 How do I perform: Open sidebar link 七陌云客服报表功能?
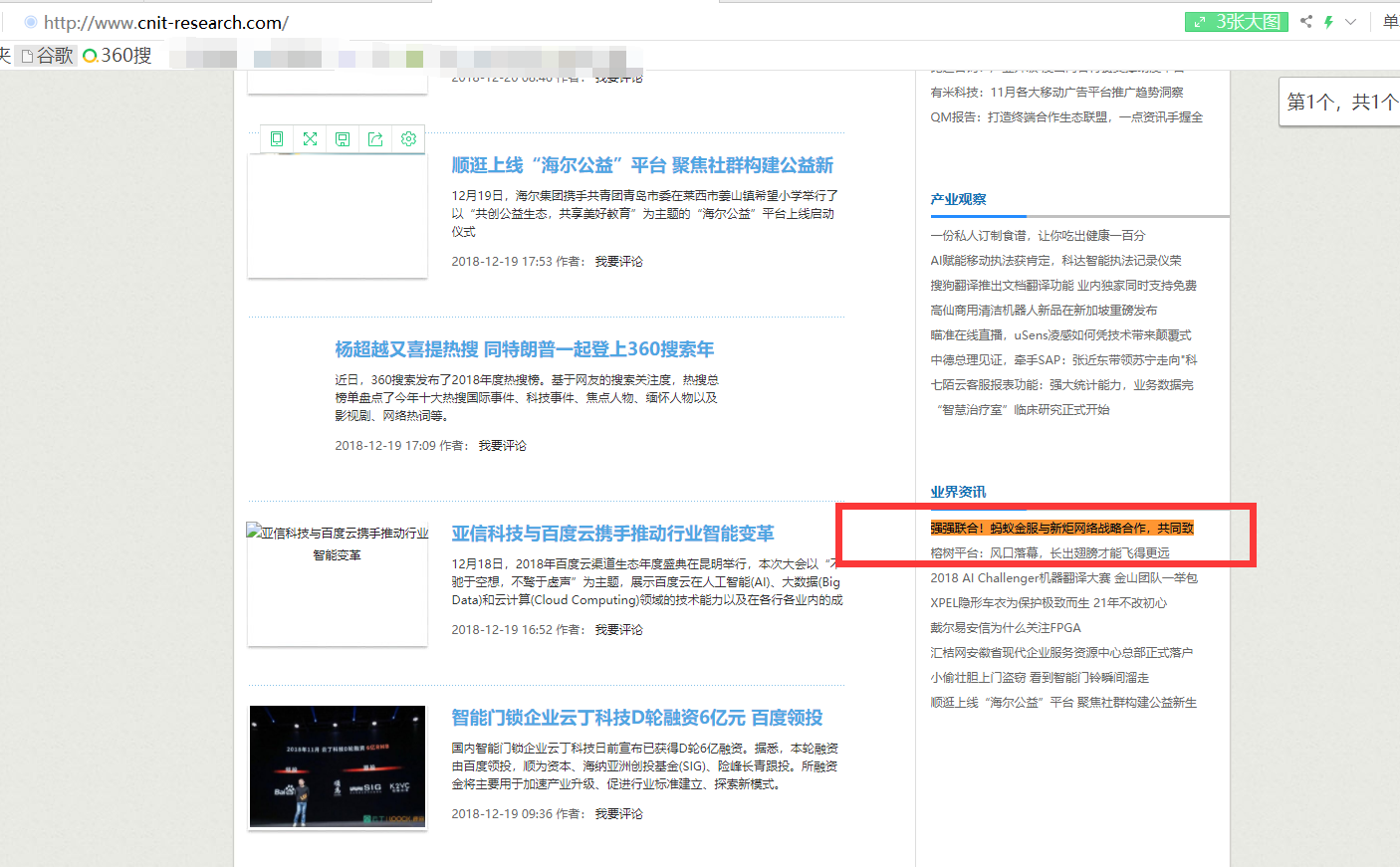(x=1062, y=385)
